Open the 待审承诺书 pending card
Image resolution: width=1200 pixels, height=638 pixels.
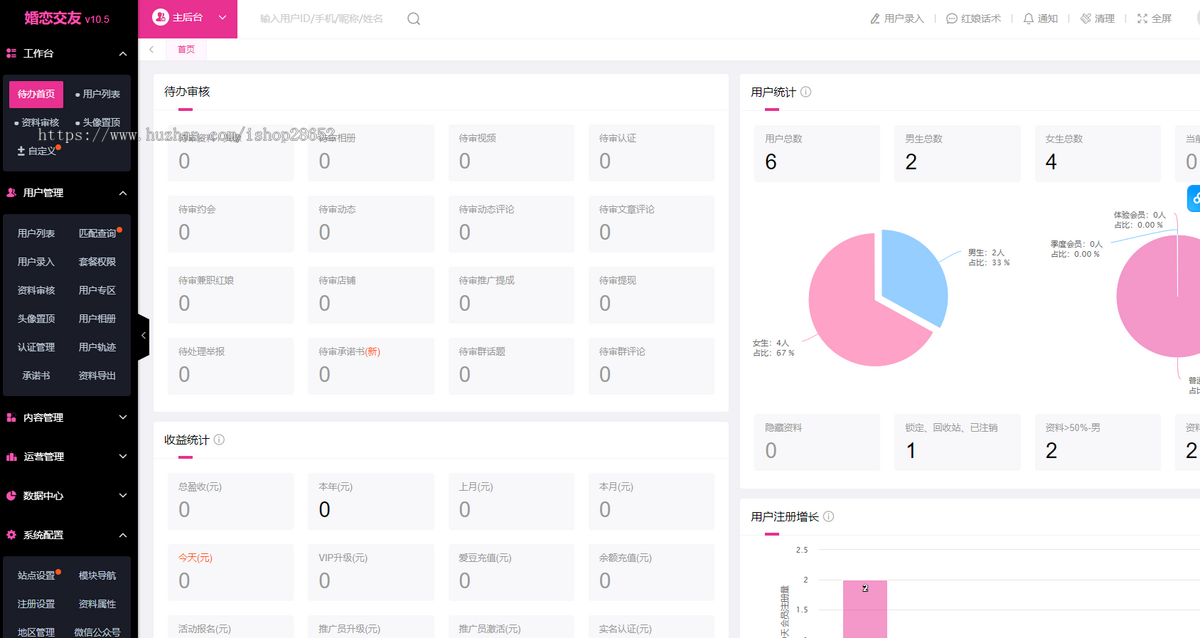click(x=371, y=366)
